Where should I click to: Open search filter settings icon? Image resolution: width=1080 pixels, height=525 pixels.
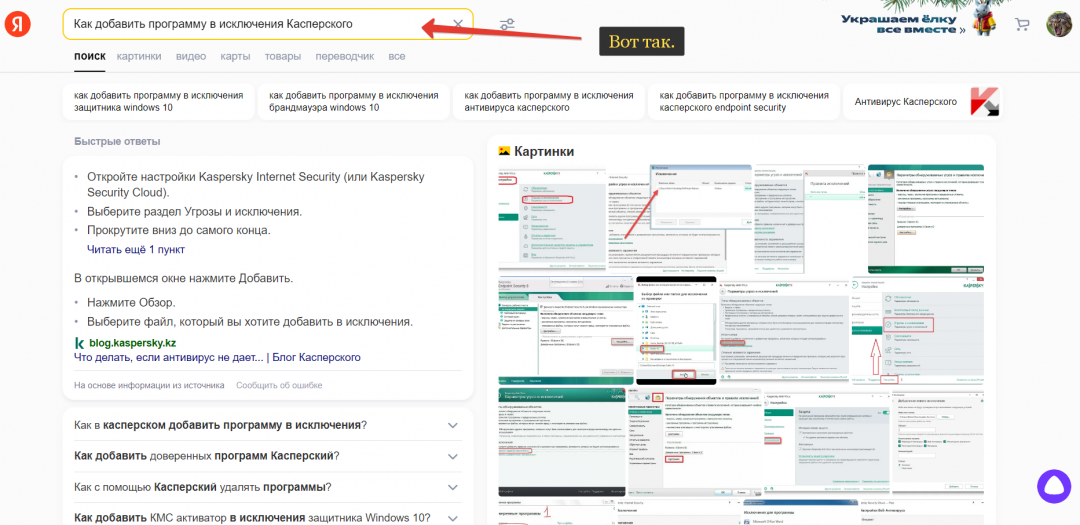coord(508,24)
